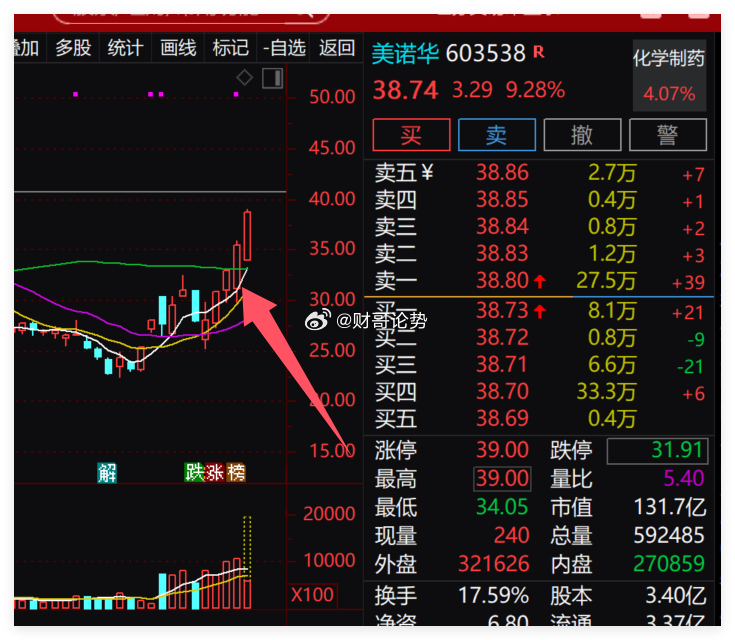The image size is (735, 640).
Task: Select 买五 price 38.69
Action: [x=502, y=418]
